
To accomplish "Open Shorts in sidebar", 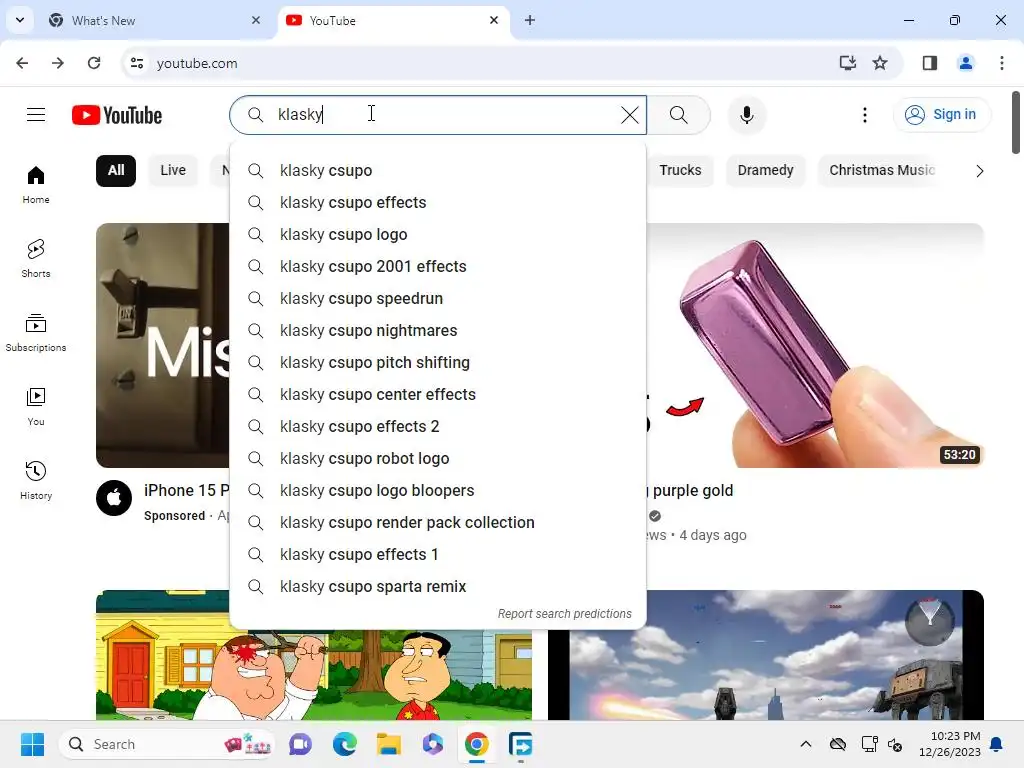I will (36, 259).
